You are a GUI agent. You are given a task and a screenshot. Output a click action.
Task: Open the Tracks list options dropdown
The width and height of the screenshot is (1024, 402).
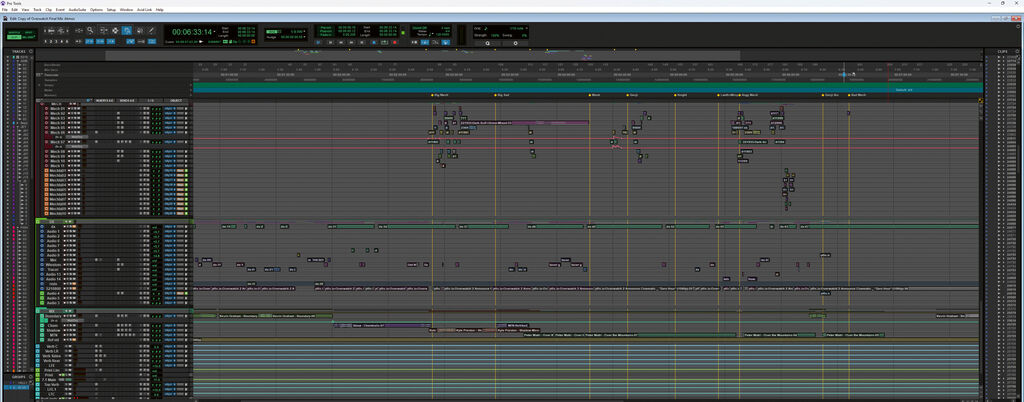point(32,49)
